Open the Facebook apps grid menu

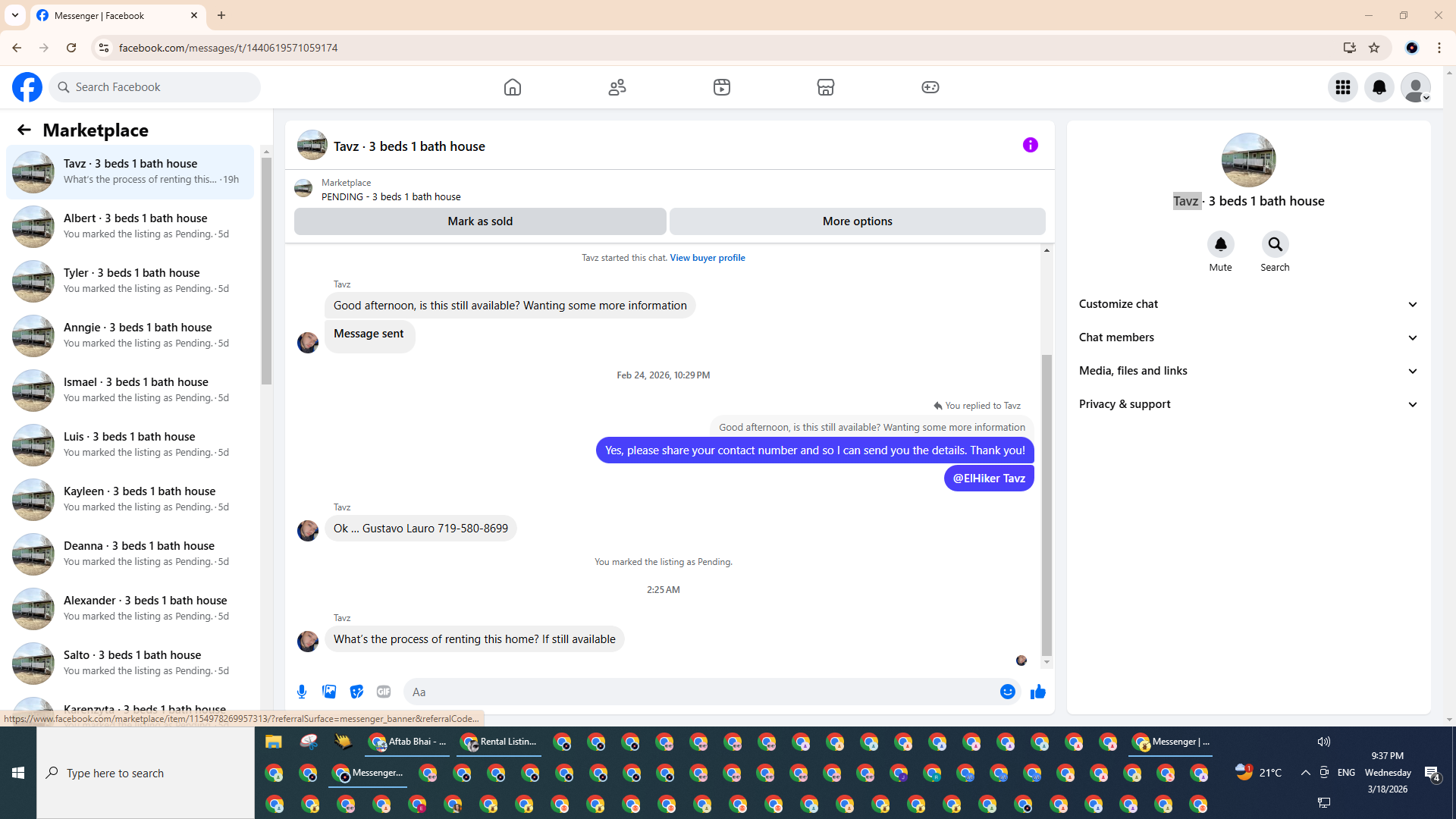point(1343,87)
